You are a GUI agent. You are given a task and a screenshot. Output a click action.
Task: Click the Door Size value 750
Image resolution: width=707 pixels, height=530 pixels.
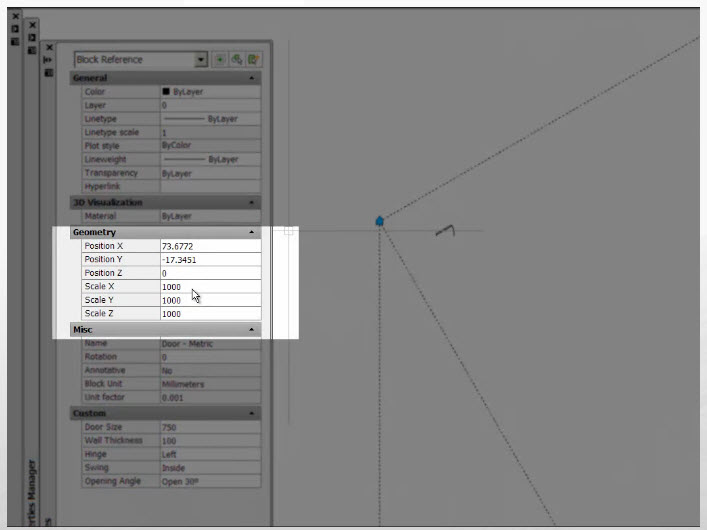coord(211,427)
